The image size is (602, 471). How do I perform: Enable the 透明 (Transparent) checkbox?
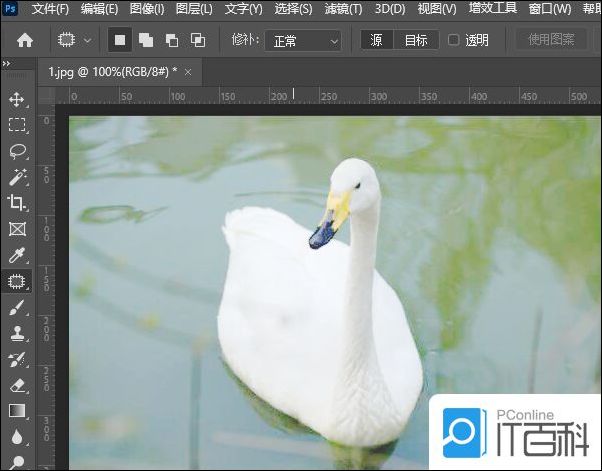(x=453, y=40)
